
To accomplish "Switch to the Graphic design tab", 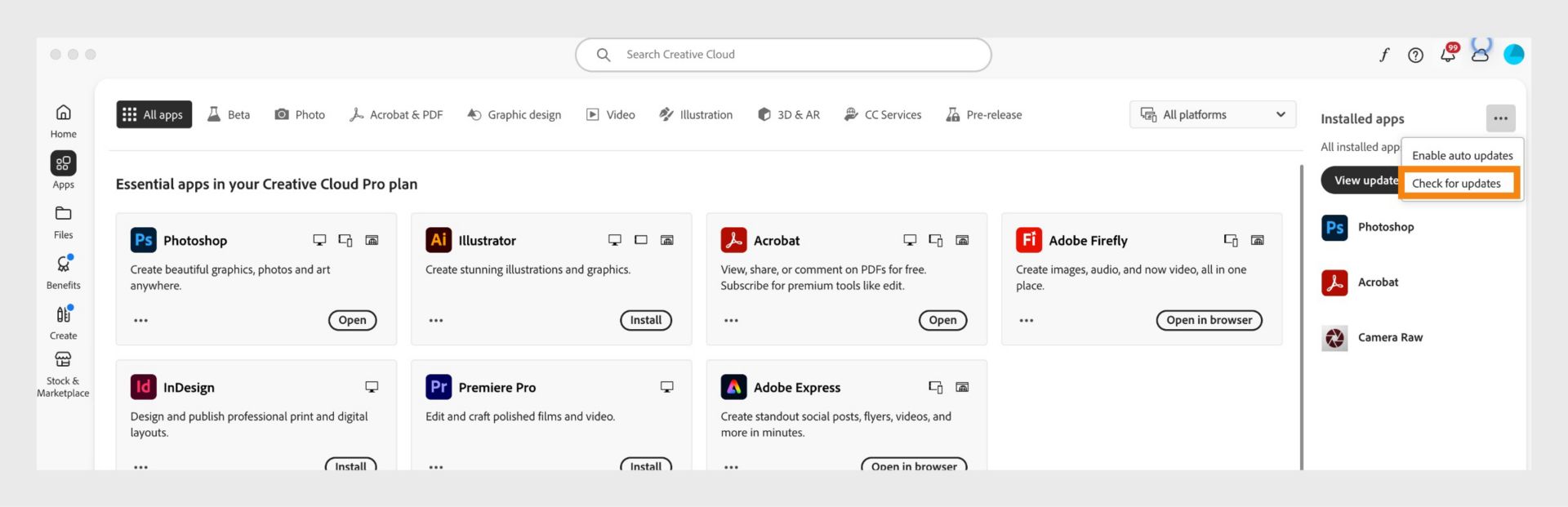I will click(x=514, y=115).
